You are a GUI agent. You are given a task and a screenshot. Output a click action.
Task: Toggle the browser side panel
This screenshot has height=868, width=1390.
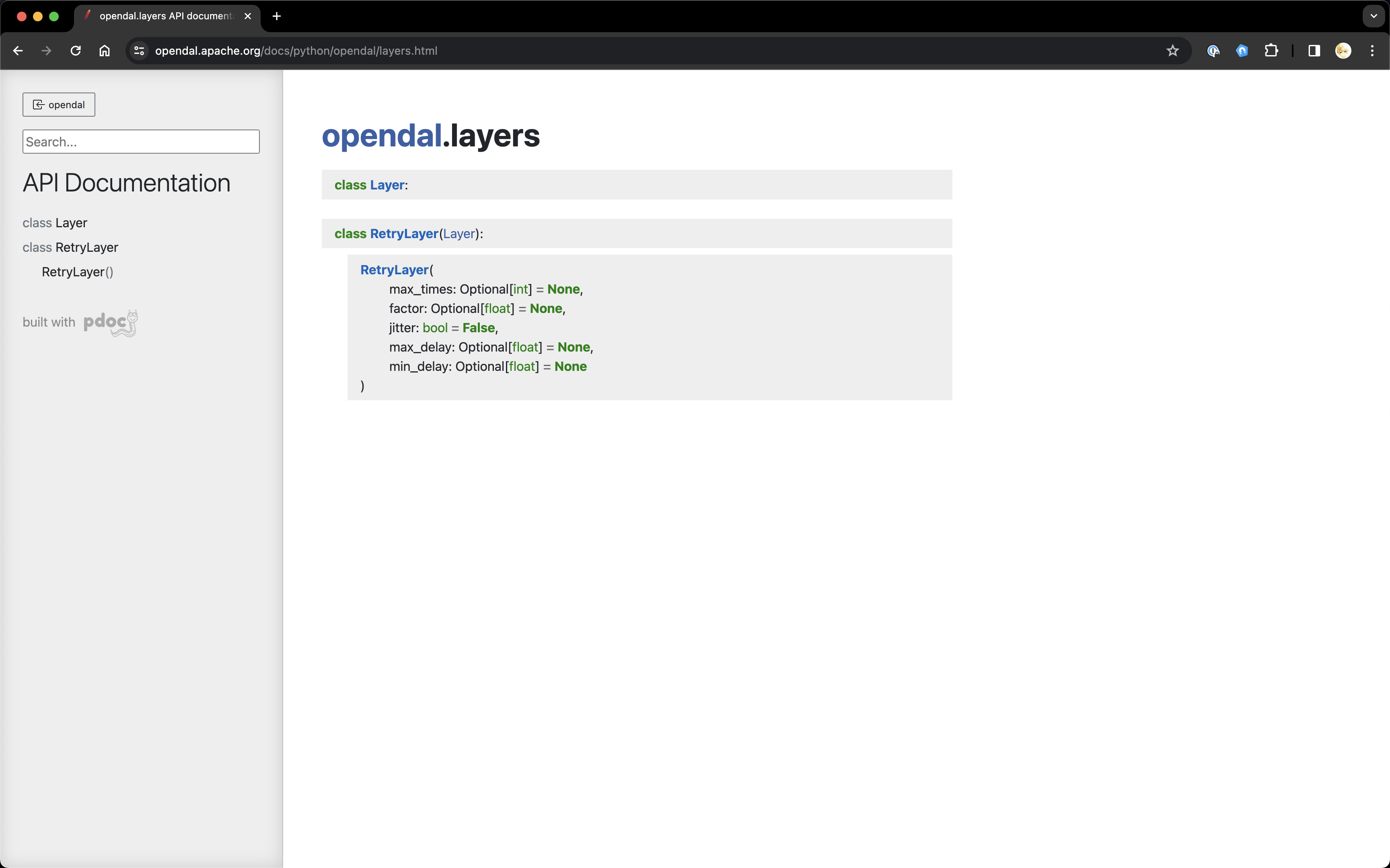coord(1314,51)
